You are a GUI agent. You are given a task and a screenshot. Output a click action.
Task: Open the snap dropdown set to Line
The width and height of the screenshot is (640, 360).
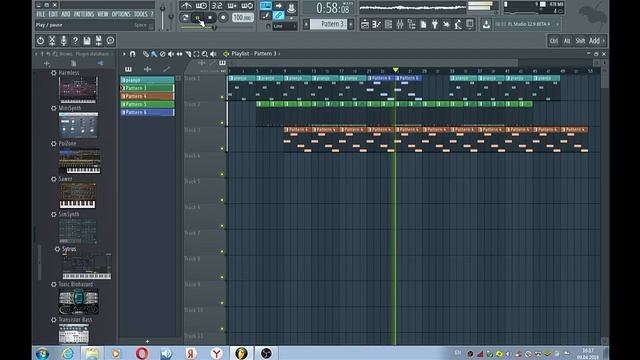coord(284,26)
